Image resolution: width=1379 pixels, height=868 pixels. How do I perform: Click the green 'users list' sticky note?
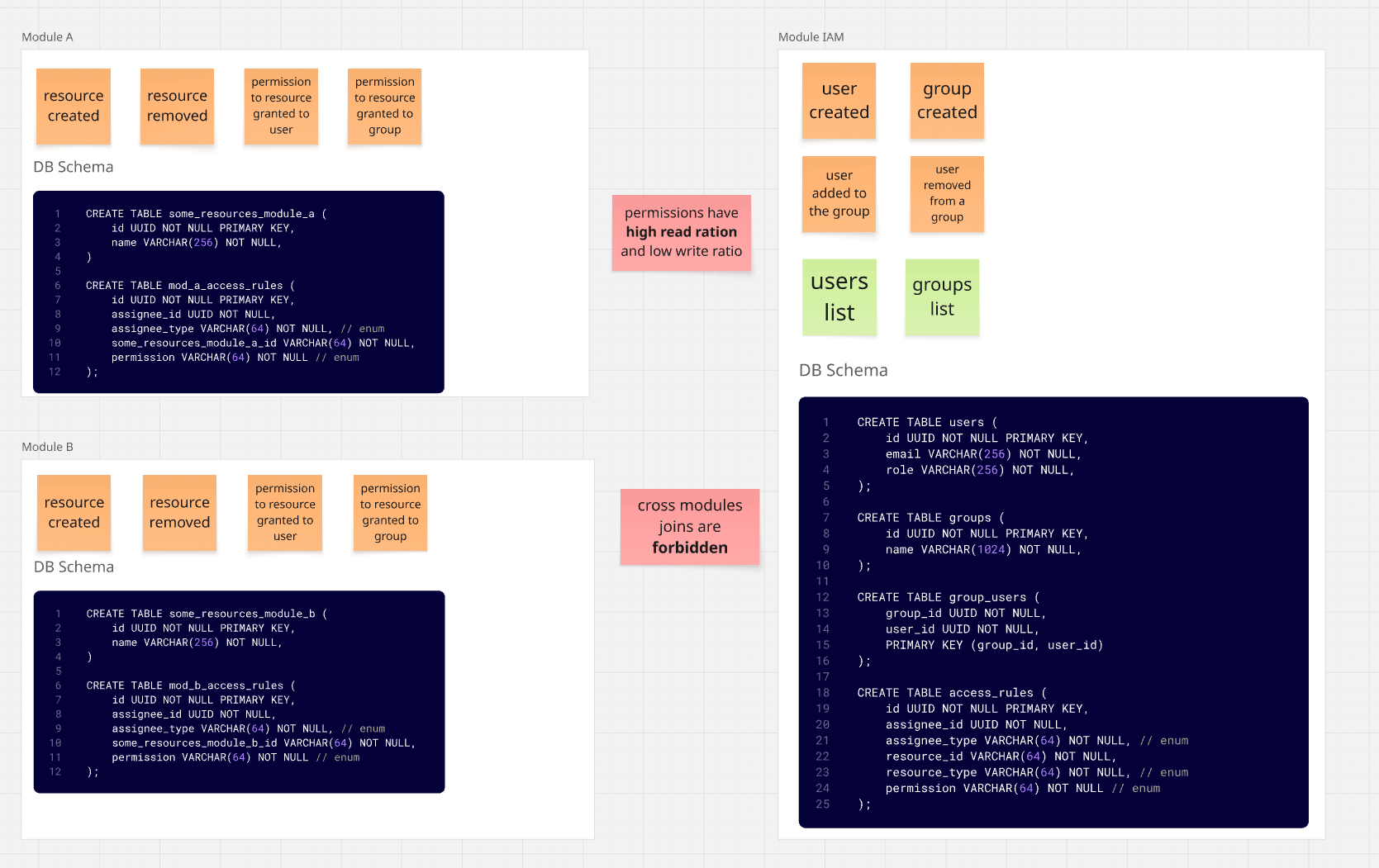coord(839,297)
